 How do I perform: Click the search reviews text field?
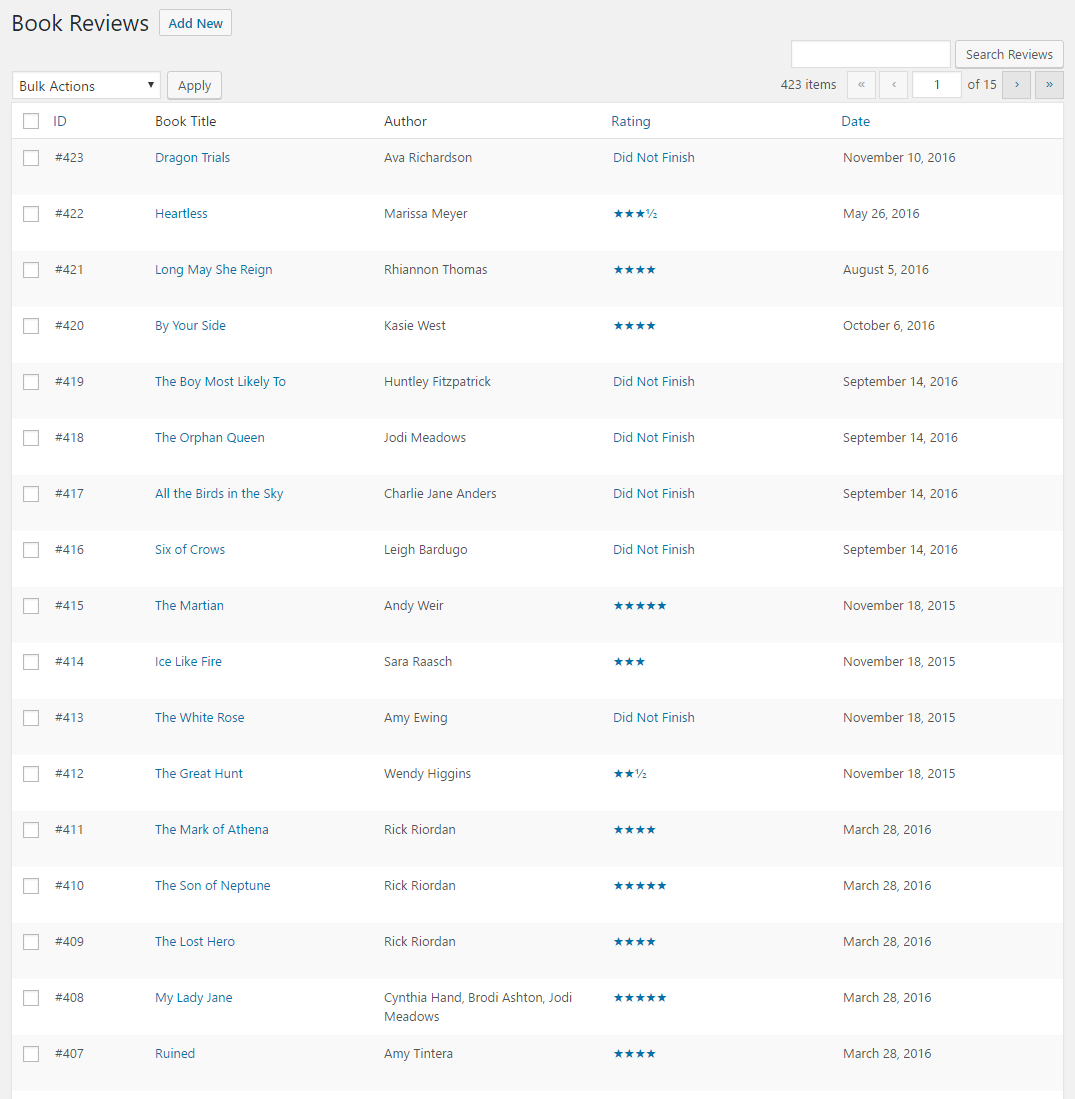tap(870, 54)
